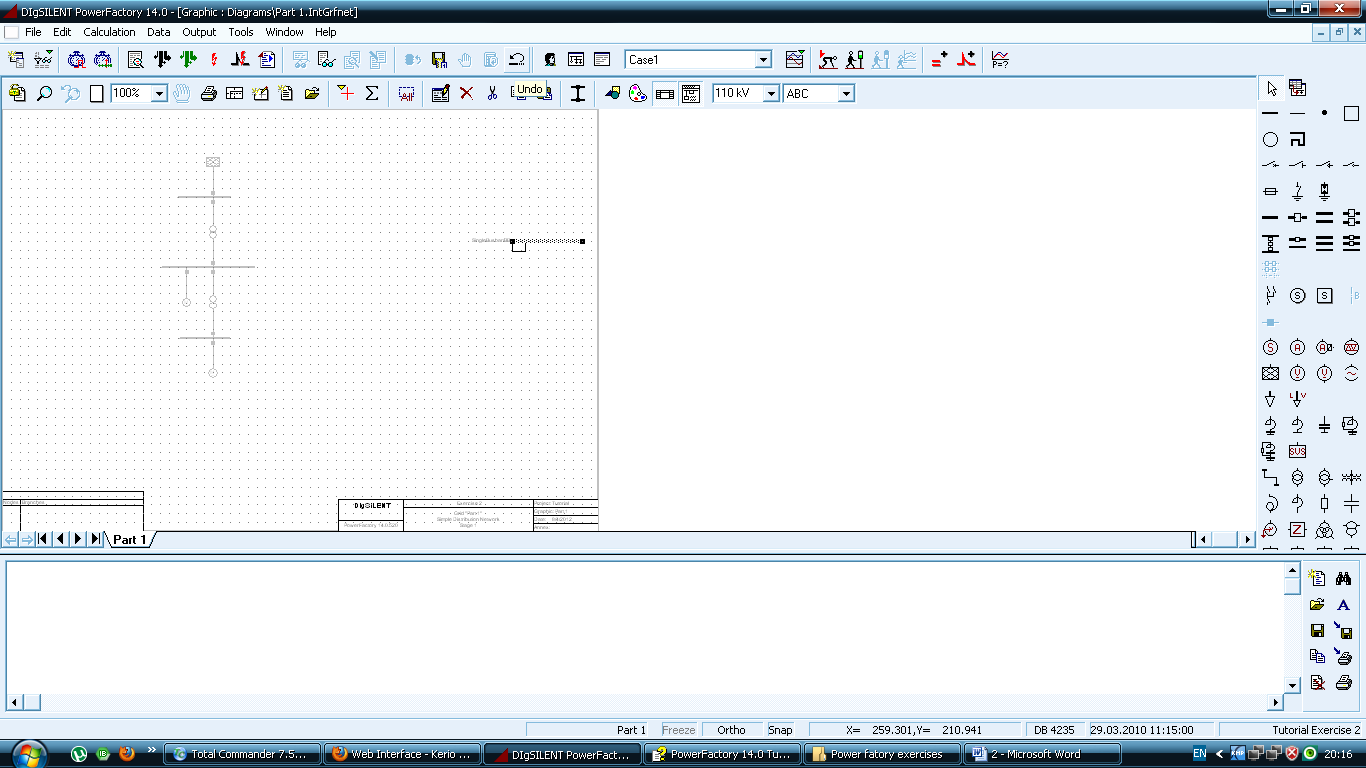The image size is (1366, 768).
Task: Click the results comparison P=? icon
Action: pos(1000,60)
